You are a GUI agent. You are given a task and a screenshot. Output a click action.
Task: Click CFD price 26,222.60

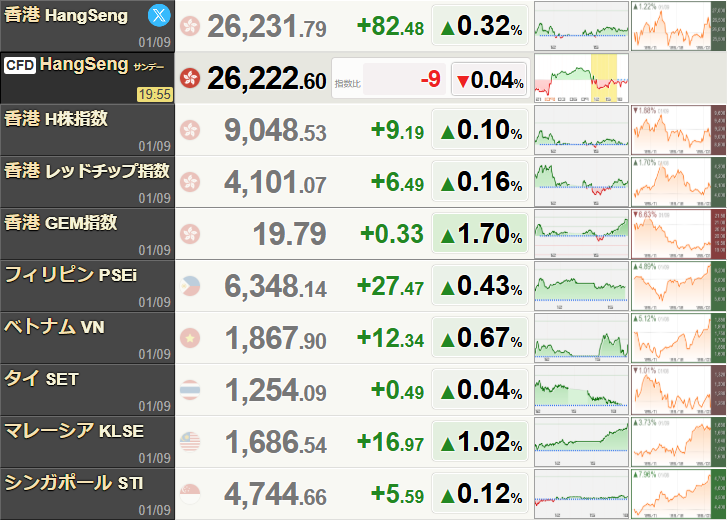coord(267,79)
